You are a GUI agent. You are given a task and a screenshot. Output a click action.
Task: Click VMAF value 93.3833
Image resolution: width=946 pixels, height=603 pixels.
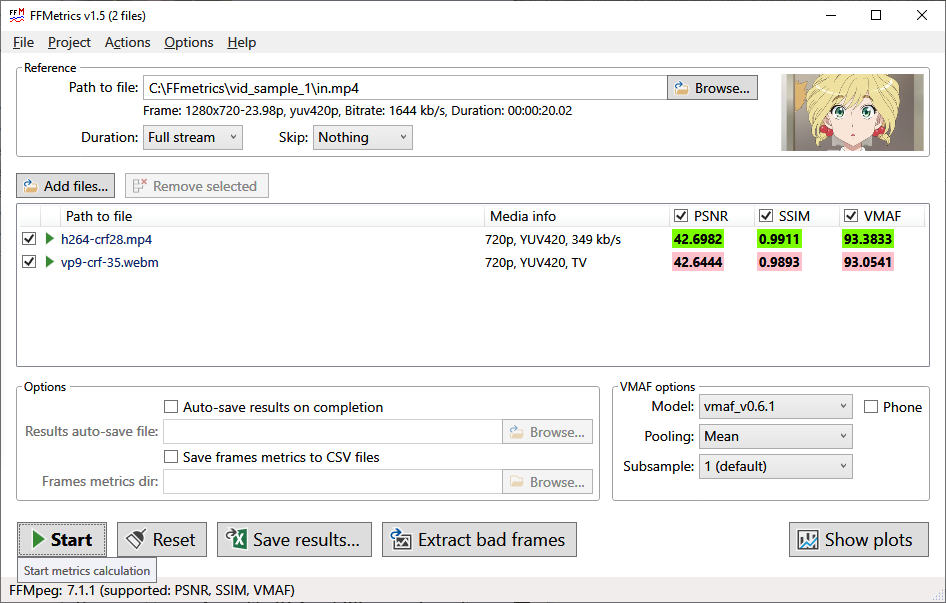[868, 239]
